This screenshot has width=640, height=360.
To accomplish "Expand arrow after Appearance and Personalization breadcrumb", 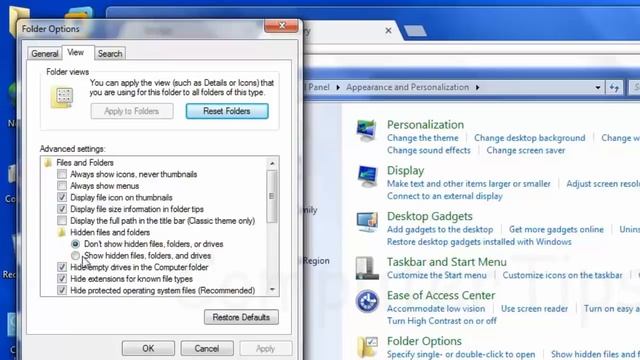I will (x=477, y=87).
